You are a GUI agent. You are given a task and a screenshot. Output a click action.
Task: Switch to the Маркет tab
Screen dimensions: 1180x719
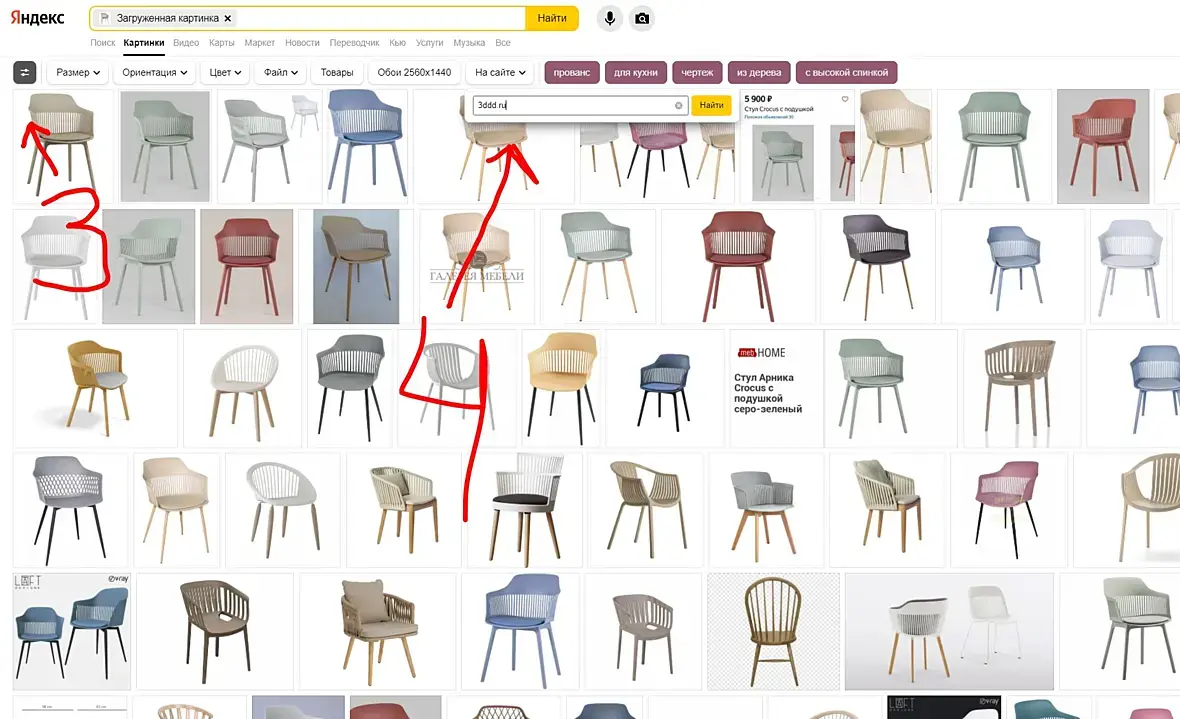pyautogui.click(x=260, y=43)
